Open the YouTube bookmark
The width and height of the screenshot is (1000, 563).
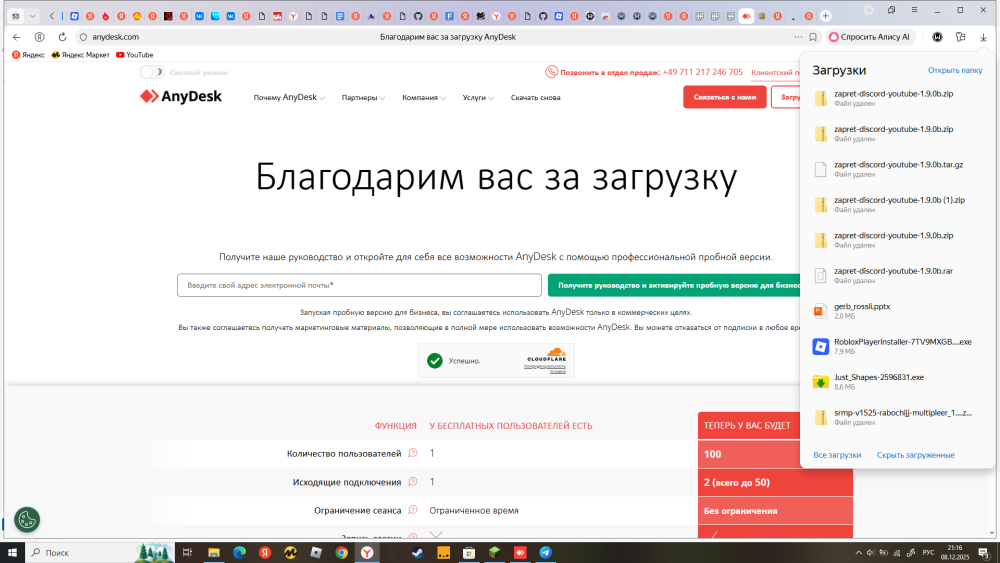point(135,55)
